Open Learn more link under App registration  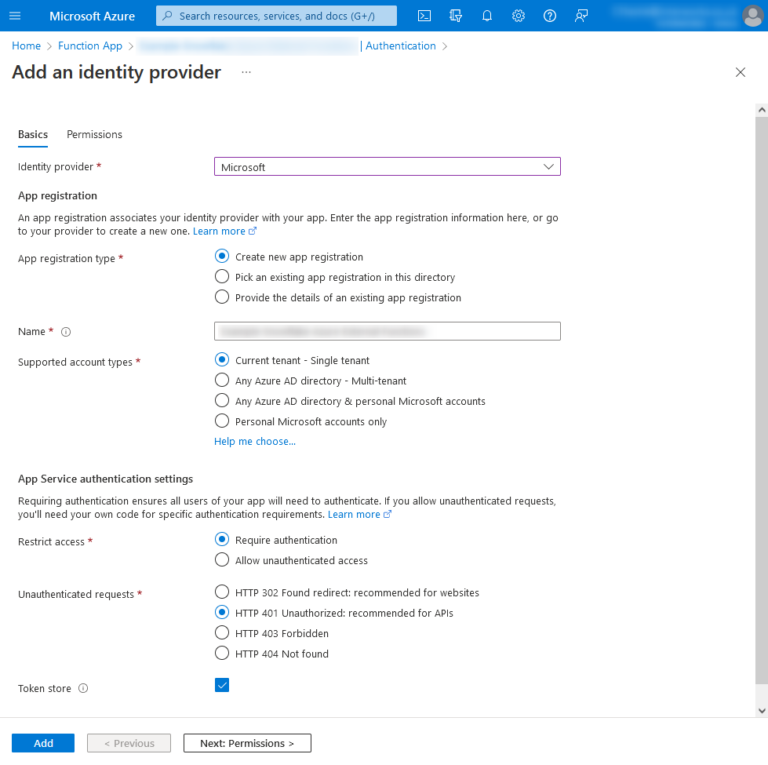[224, 231]
